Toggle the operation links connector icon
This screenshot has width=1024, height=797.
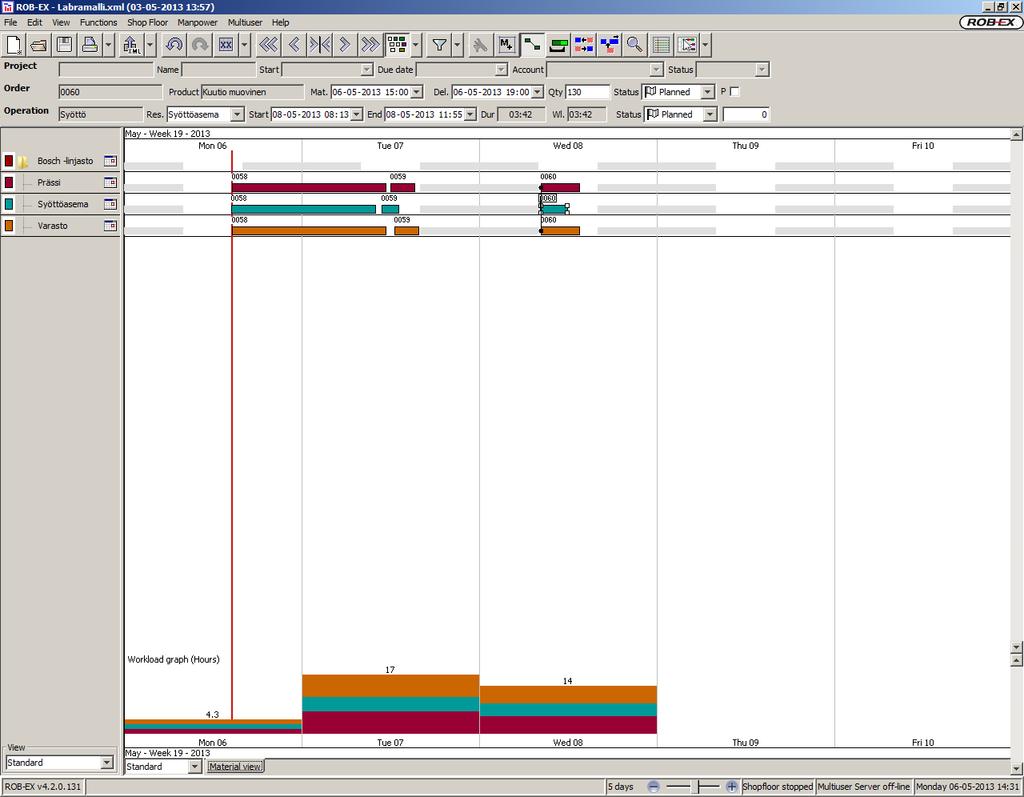532,44
